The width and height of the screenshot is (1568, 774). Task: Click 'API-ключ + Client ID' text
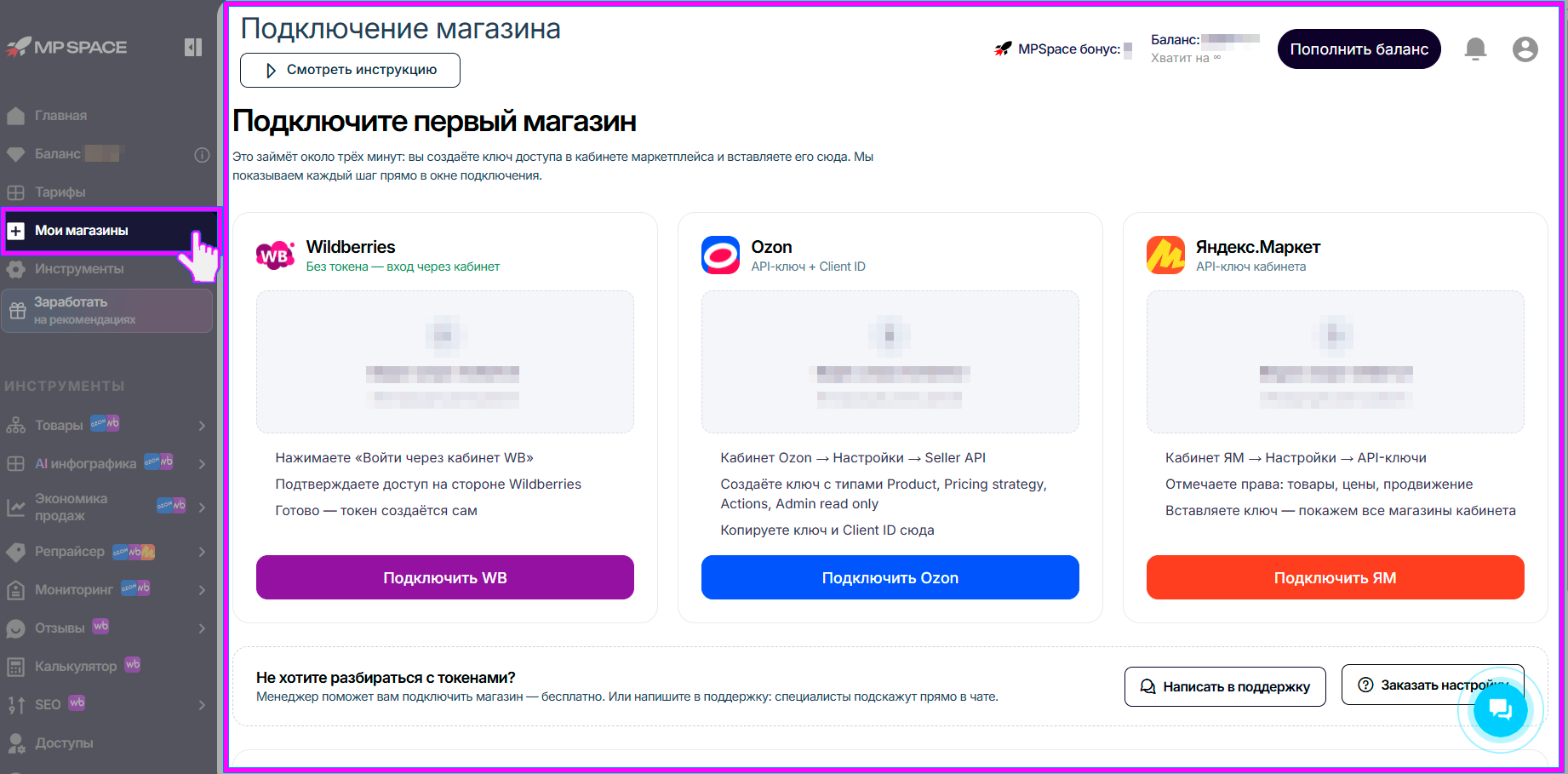pyautogui.click(x=808, y=267)
